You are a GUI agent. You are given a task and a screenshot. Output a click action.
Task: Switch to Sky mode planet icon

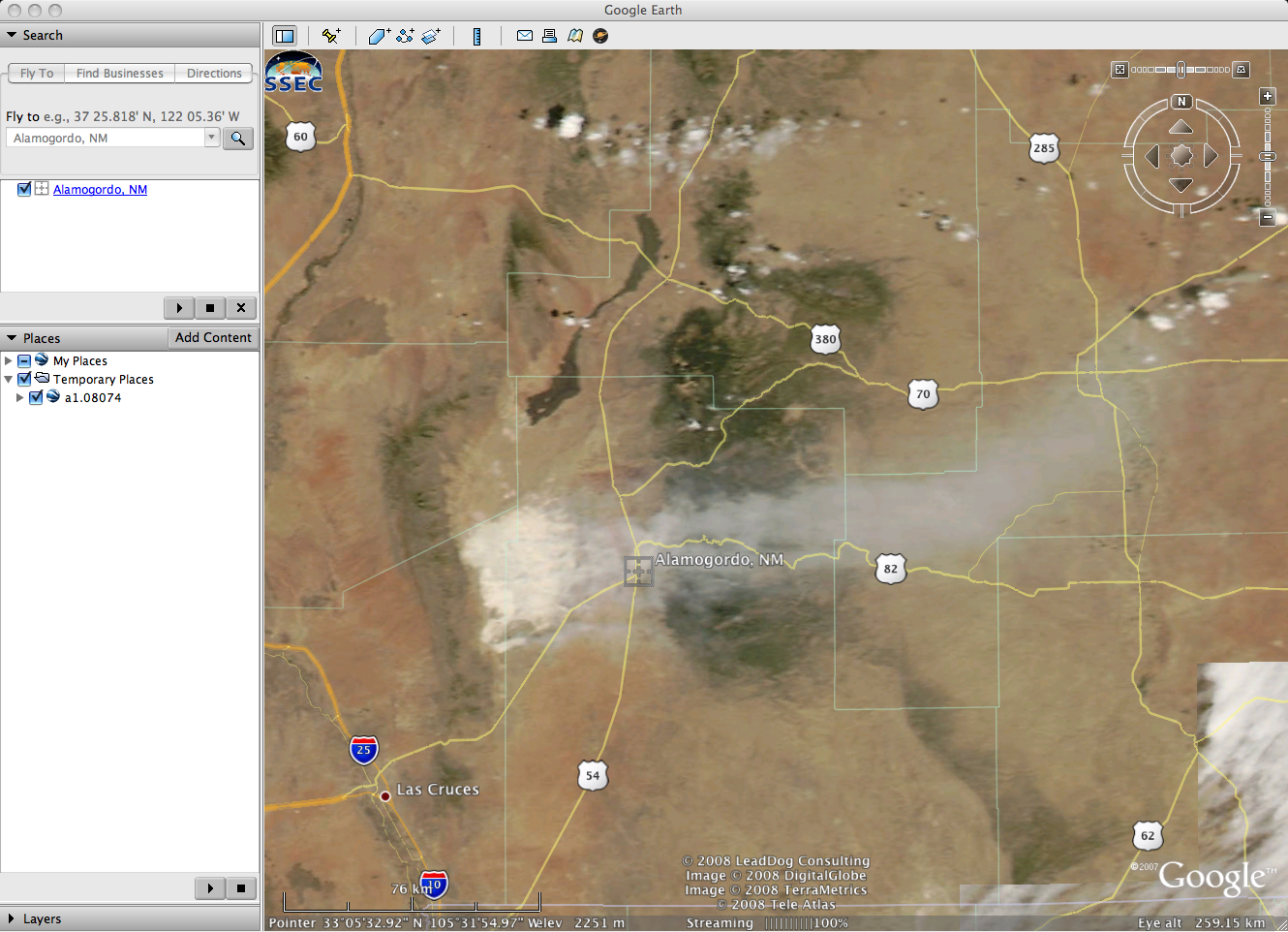click(600, 36)
